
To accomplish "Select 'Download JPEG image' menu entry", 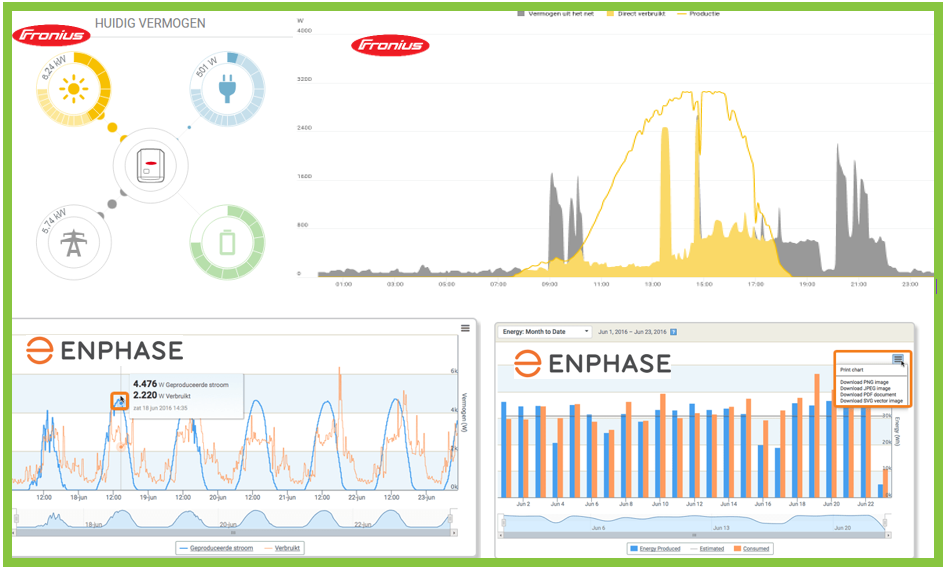I will (865, 388).
